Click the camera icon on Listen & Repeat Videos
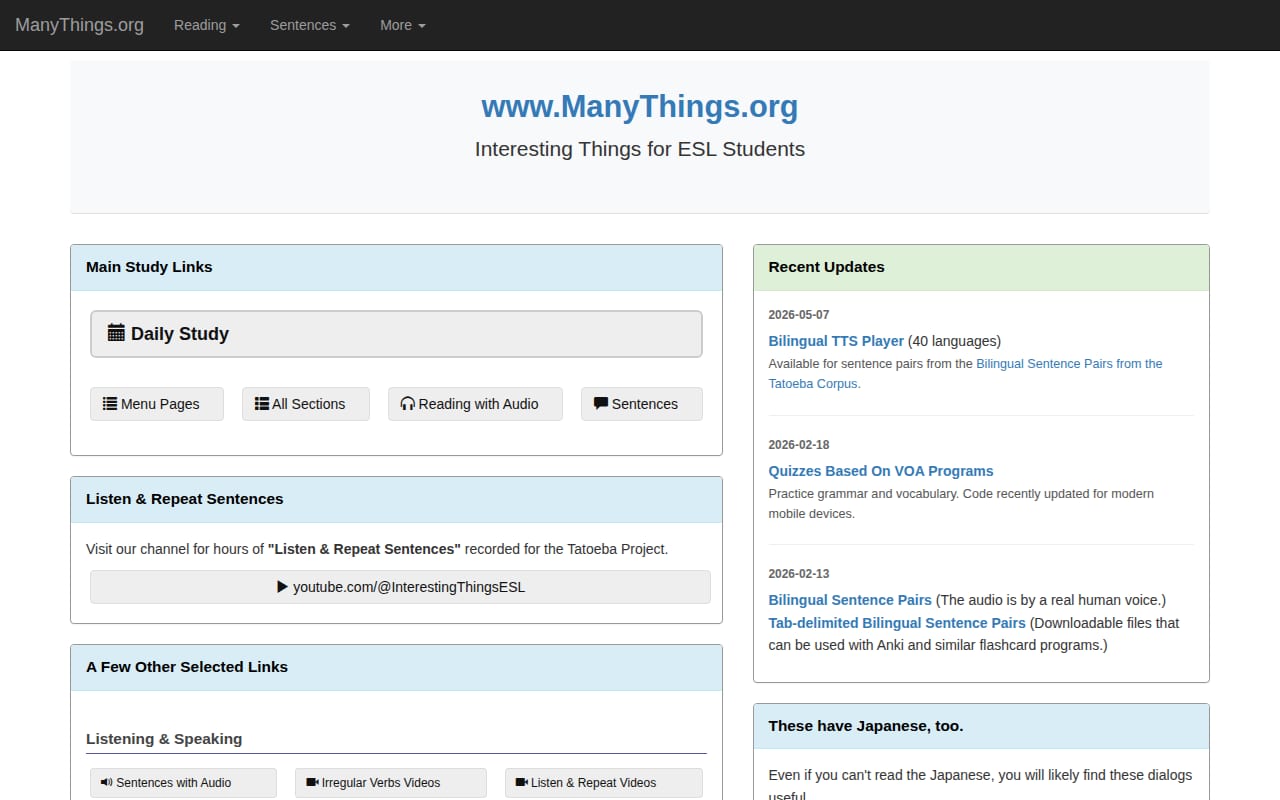Viewport: 1280px width, 800px height. click(x=522, y=782)
